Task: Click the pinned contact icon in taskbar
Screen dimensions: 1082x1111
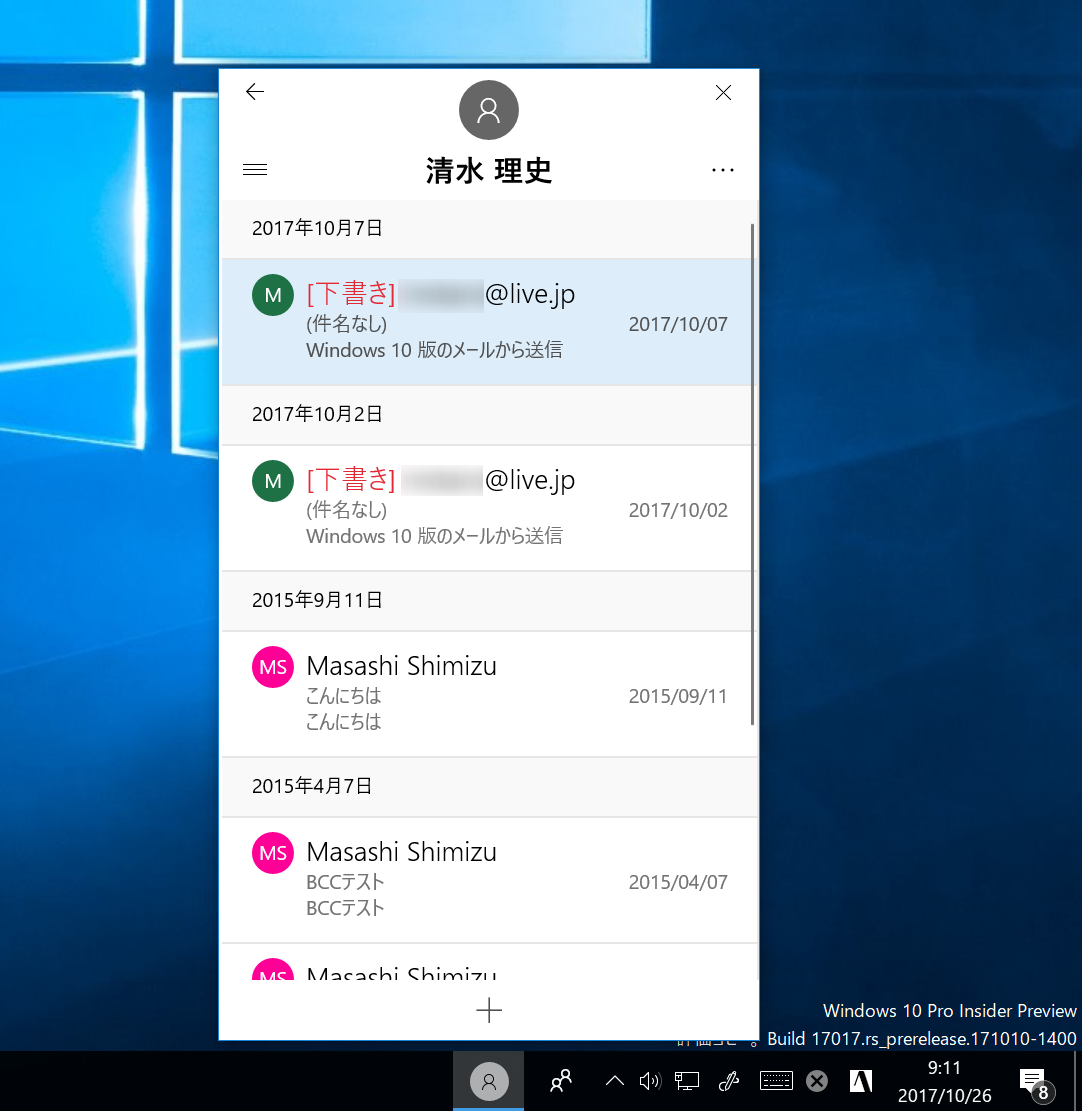Action: click(x=489, y=1081)
